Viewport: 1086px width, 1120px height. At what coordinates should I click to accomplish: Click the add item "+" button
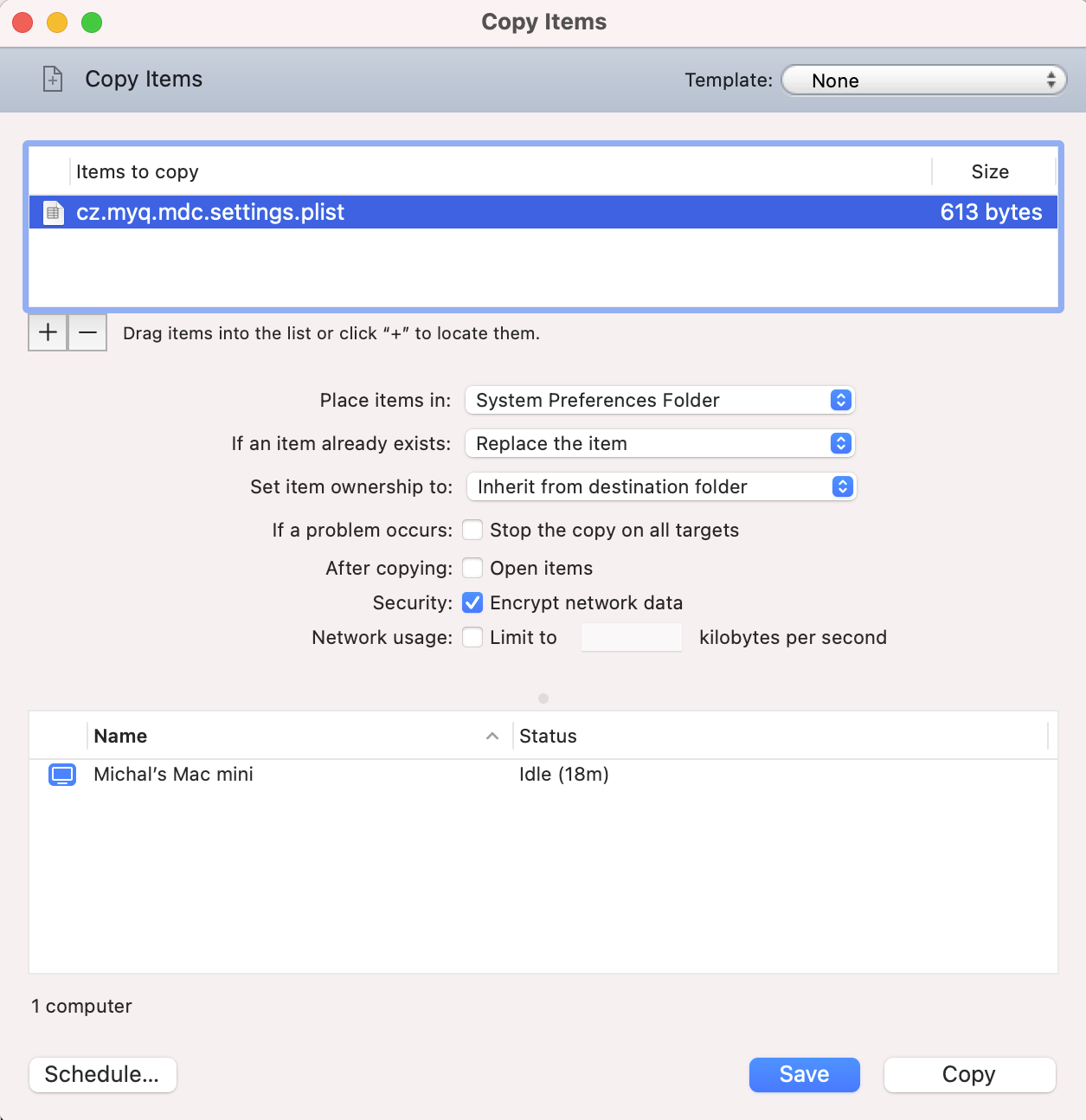(48, 331)
